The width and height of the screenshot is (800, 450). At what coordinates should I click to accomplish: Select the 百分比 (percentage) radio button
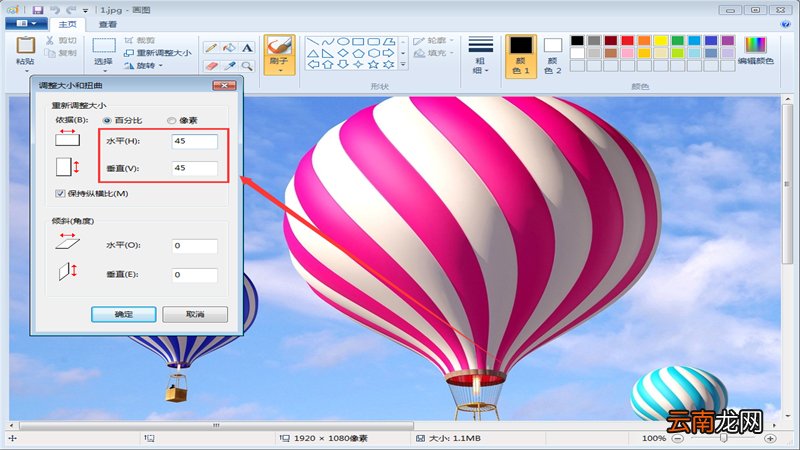click(108, 120)
